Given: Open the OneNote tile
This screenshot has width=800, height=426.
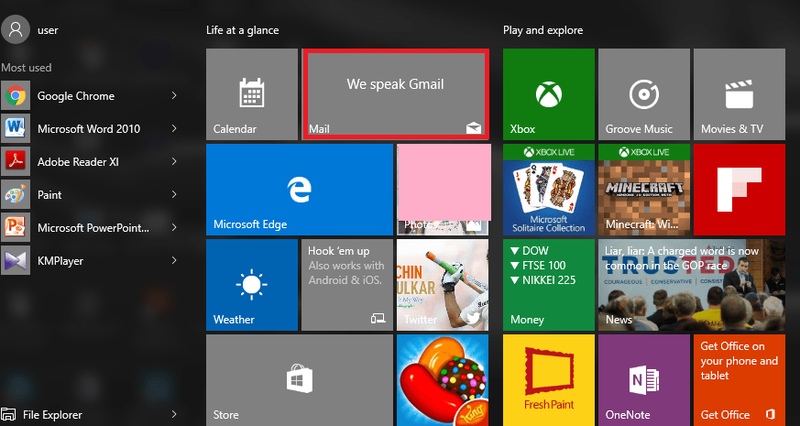Looking at the screenshot, I should [644, 380].
